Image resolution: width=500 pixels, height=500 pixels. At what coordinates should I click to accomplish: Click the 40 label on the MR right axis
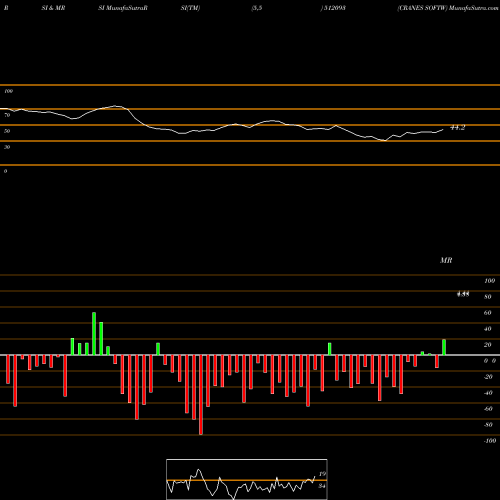(488, 329)
